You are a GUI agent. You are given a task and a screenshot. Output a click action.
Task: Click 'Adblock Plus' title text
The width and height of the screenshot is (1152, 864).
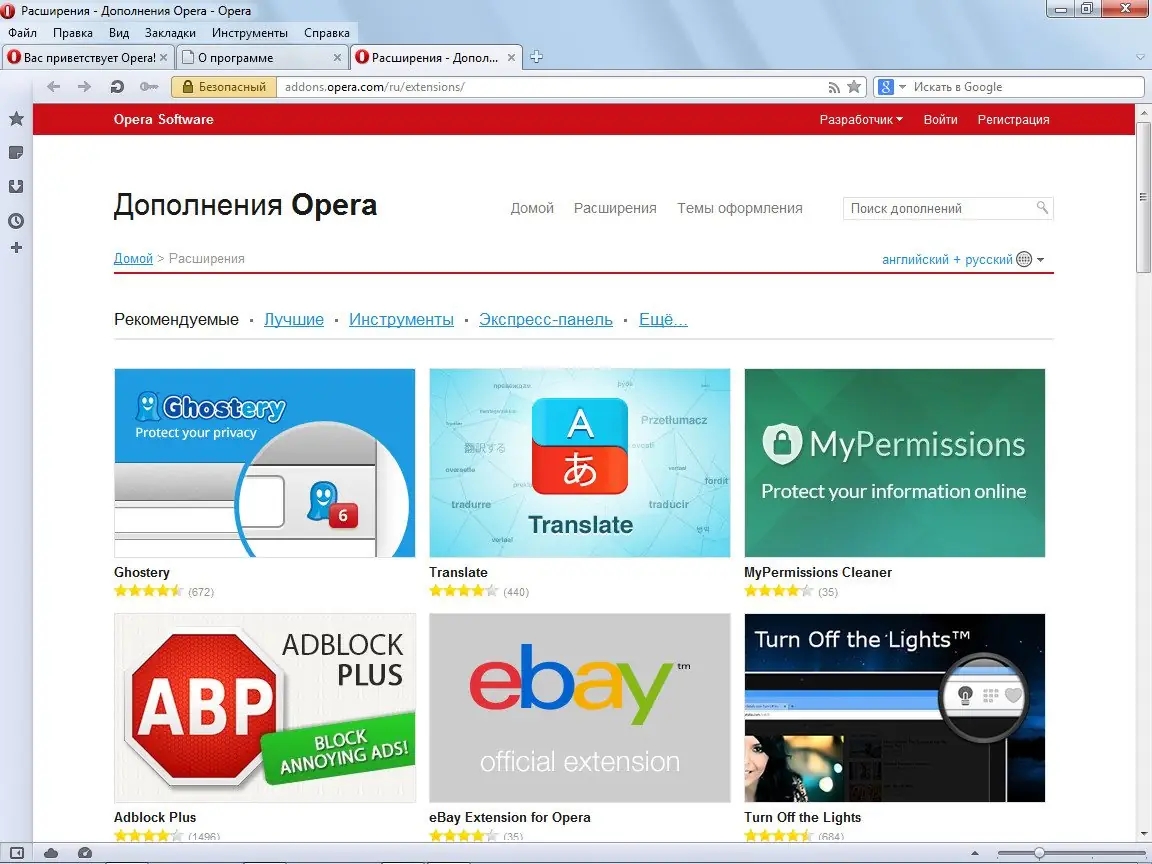point(155,817)
